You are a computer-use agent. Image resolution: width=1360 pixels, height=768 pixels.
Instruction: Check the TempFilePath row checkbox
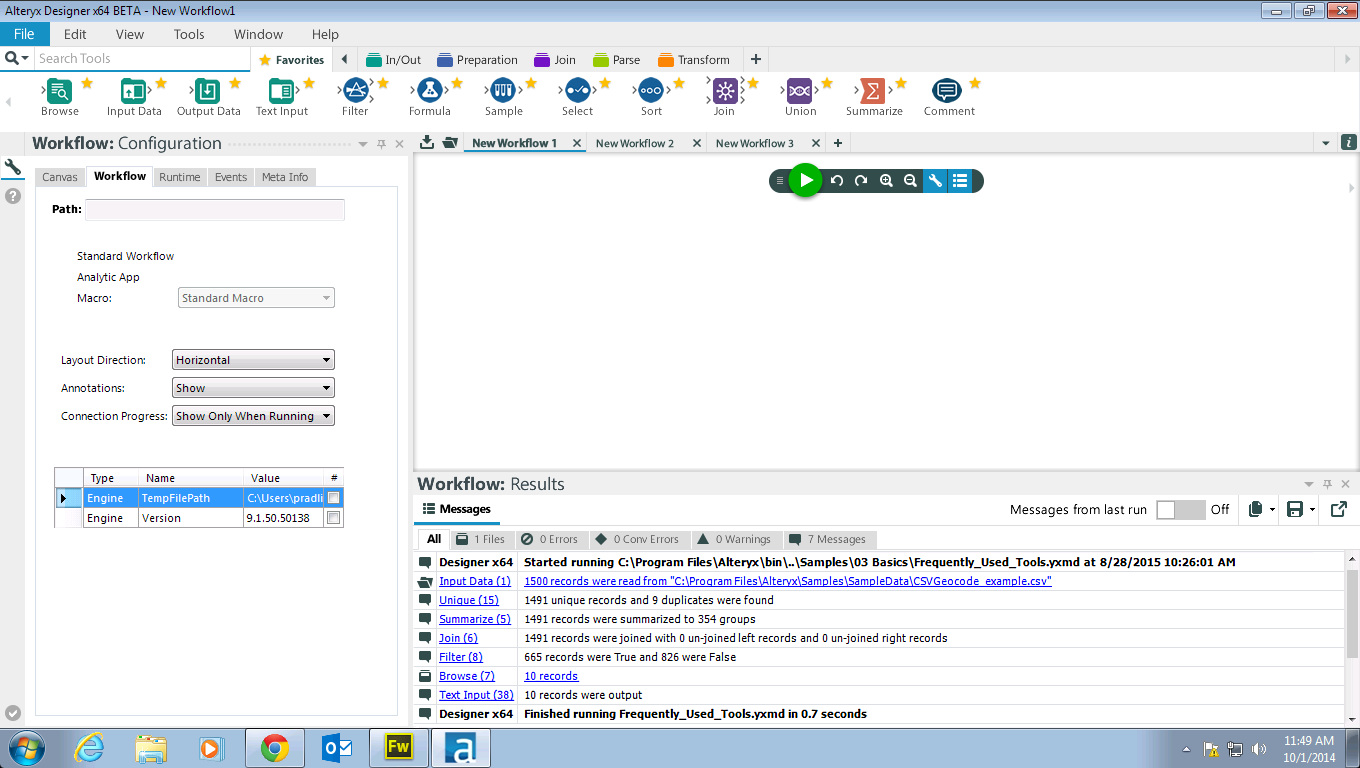[x=334, y=498]
